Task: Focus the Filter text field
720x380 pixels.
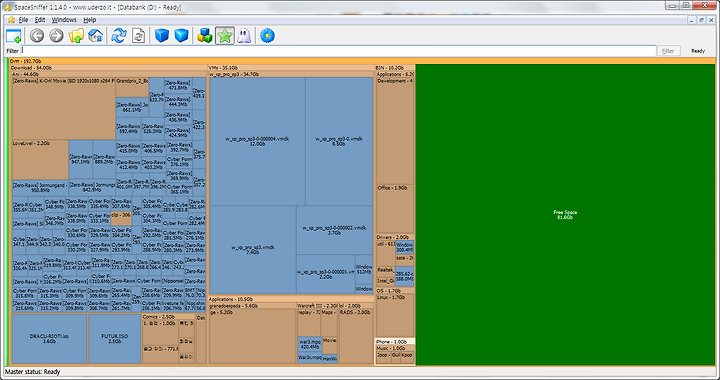Action: (x=338, y=51)
